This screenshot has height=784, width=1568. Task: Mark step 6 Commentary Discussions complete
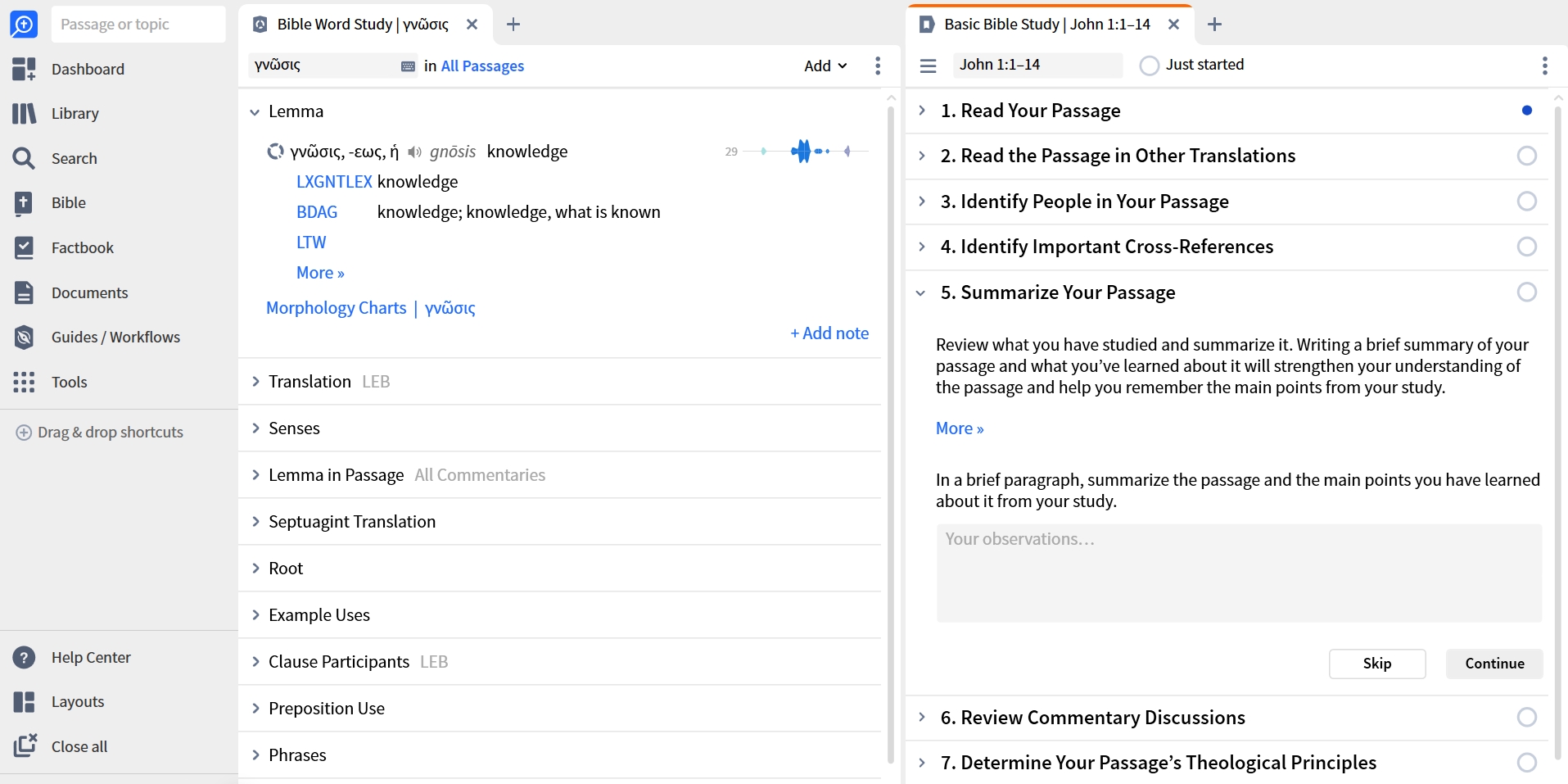pos(1527,718)
